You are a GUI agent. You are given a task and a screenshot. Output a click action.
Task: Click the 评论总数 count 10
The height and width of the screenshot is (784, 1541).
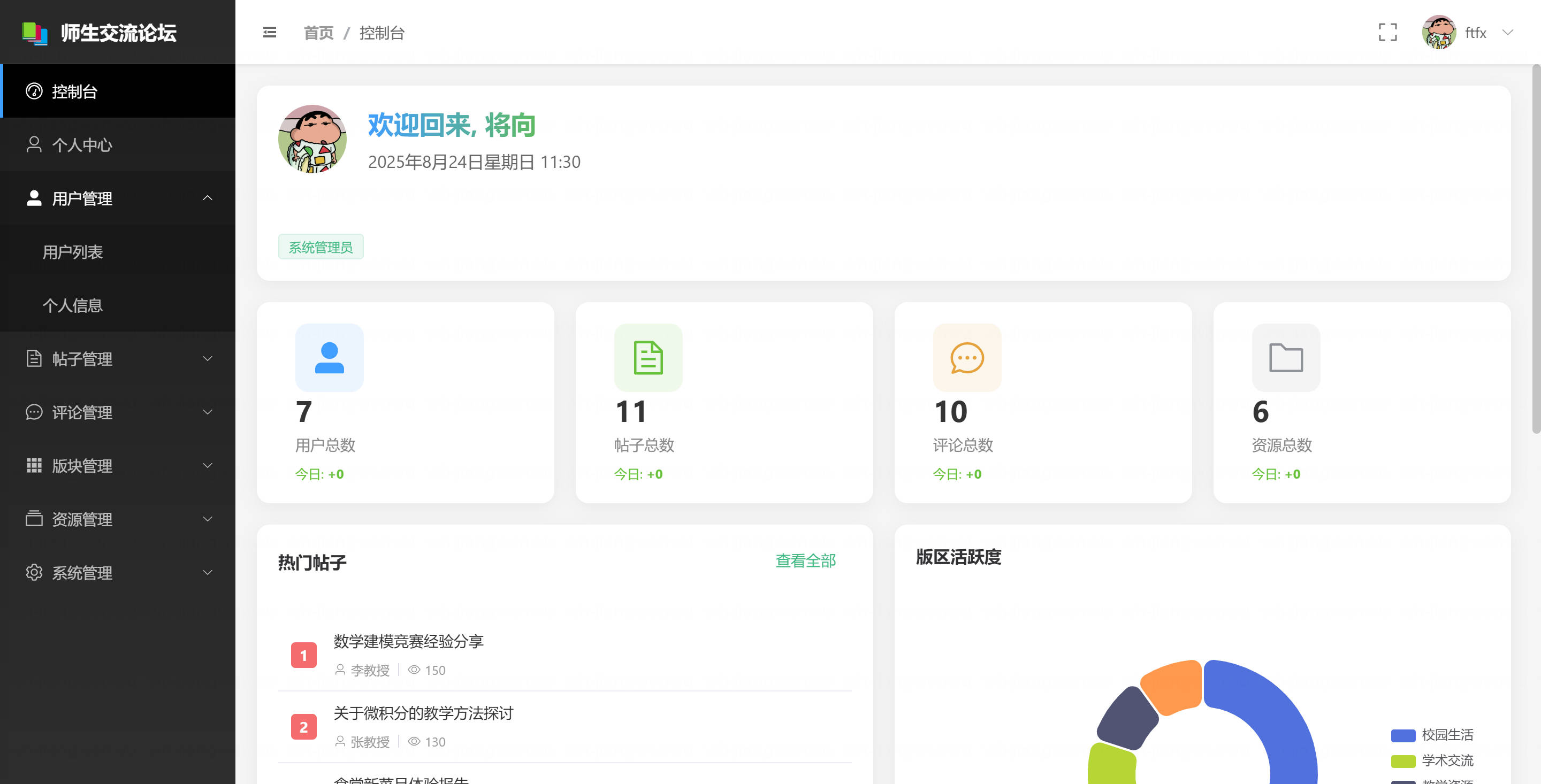coord(951,411)
